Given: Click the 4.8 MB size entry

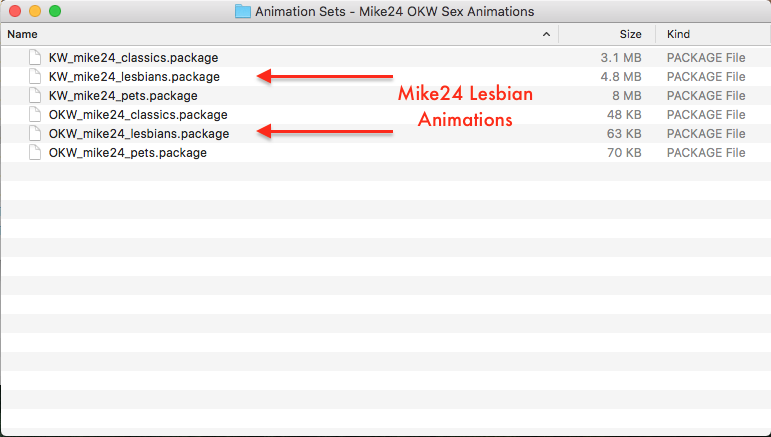Looking at the screenshot, I should point(621,77).
